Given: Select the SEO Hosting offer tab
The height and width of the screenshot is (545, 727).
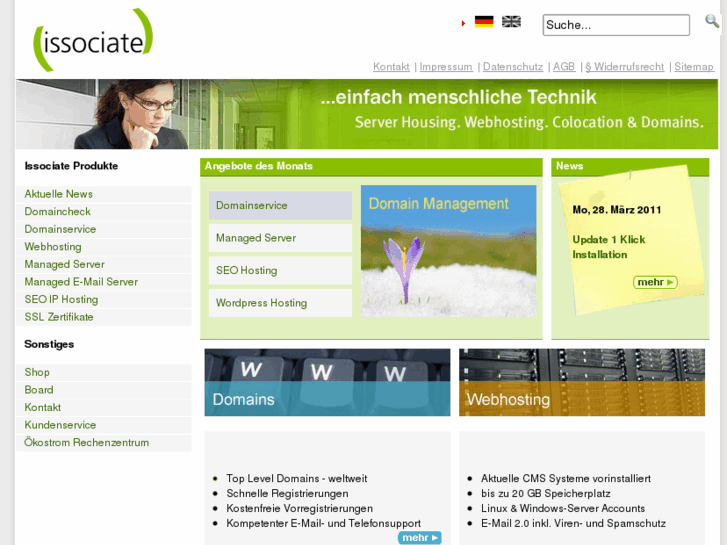Looking at the screenshot, I should click(x=281, y=270).
